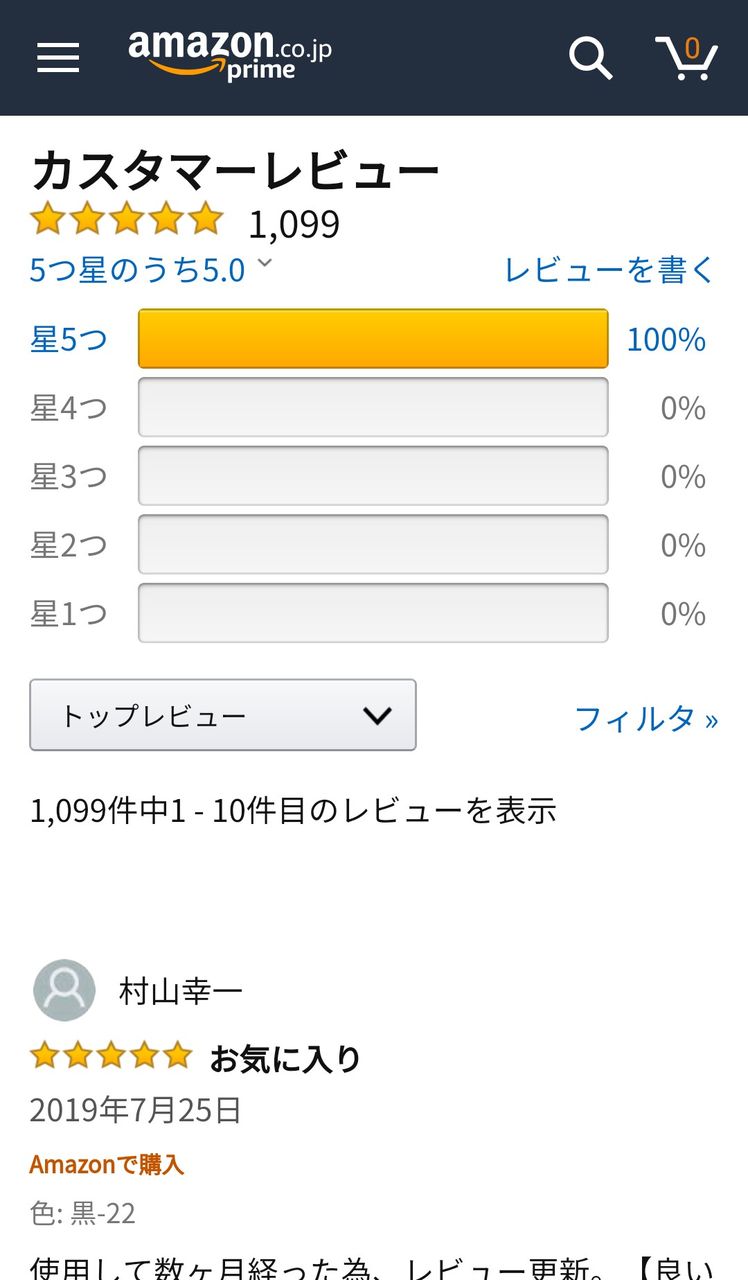This screenshot has width=748, height=1280.
Task: Open the hamburger menu
Action: [58, 57]
